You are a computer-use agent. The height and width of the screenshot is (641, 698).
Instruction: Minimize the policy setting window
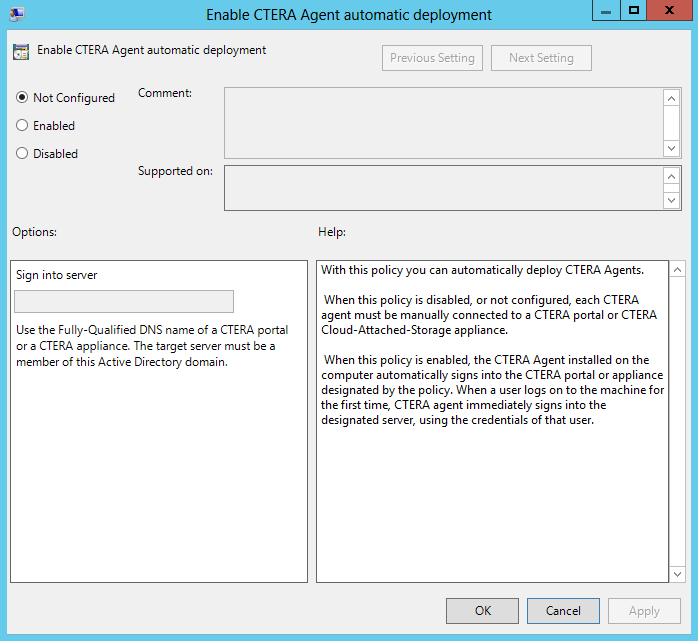coord(606,11)
